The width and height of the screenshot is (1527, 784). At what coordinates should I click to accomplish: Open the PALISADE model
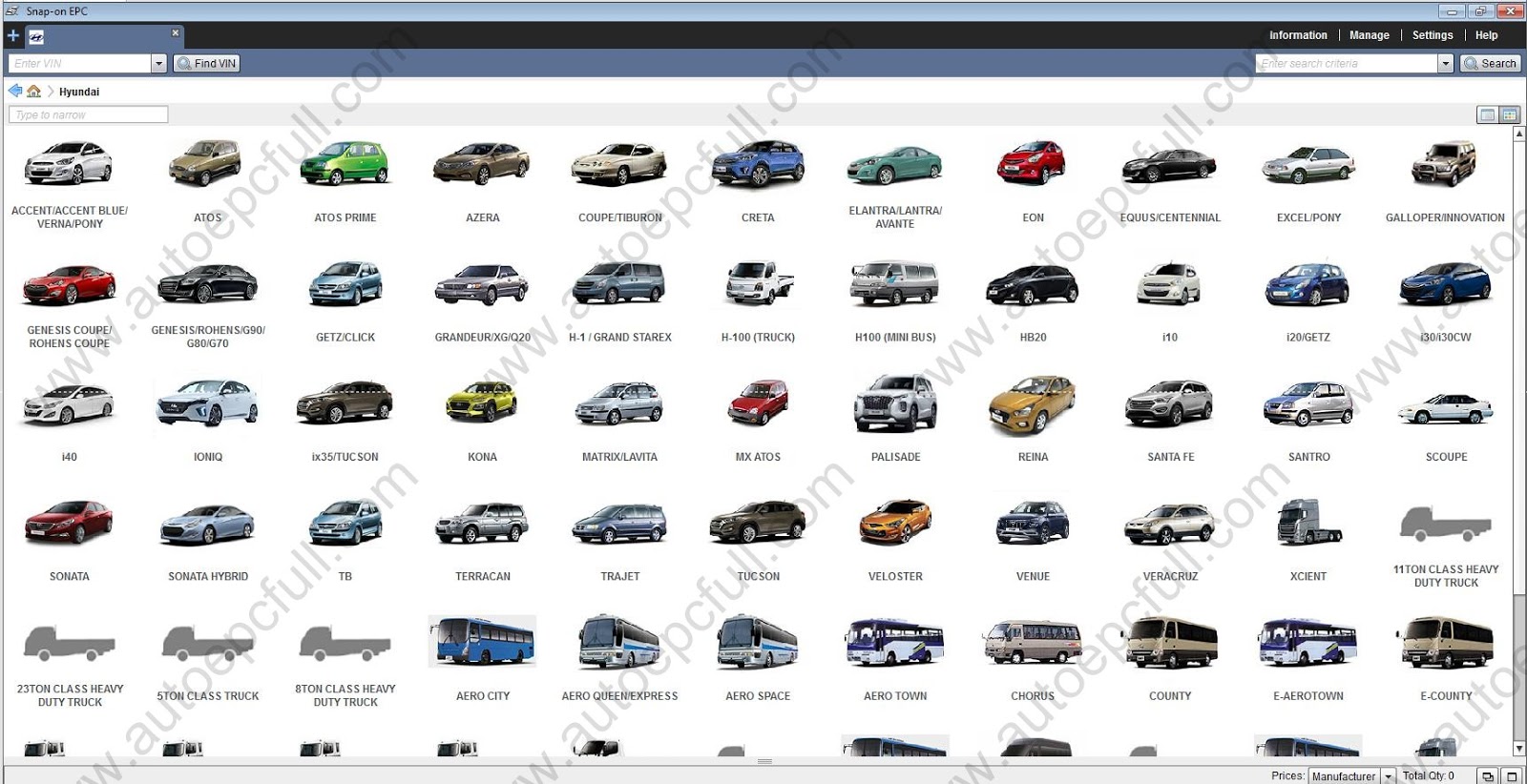tap(895, 420)
